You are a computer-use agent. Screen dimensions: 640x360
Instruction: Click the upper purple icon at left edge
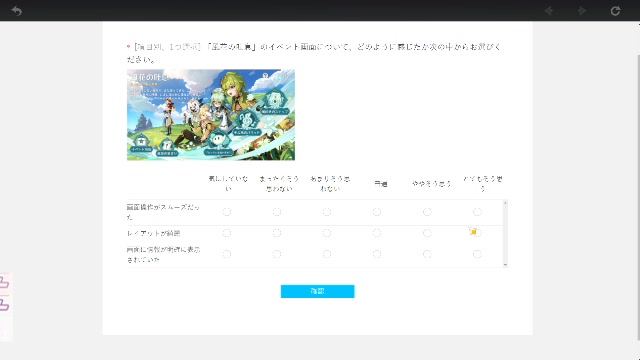4,282
